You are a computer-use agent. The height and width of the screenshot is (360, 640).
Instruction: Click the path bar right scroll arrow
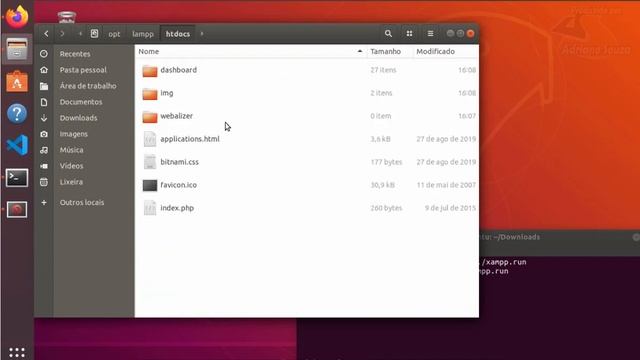coord(202,33)
